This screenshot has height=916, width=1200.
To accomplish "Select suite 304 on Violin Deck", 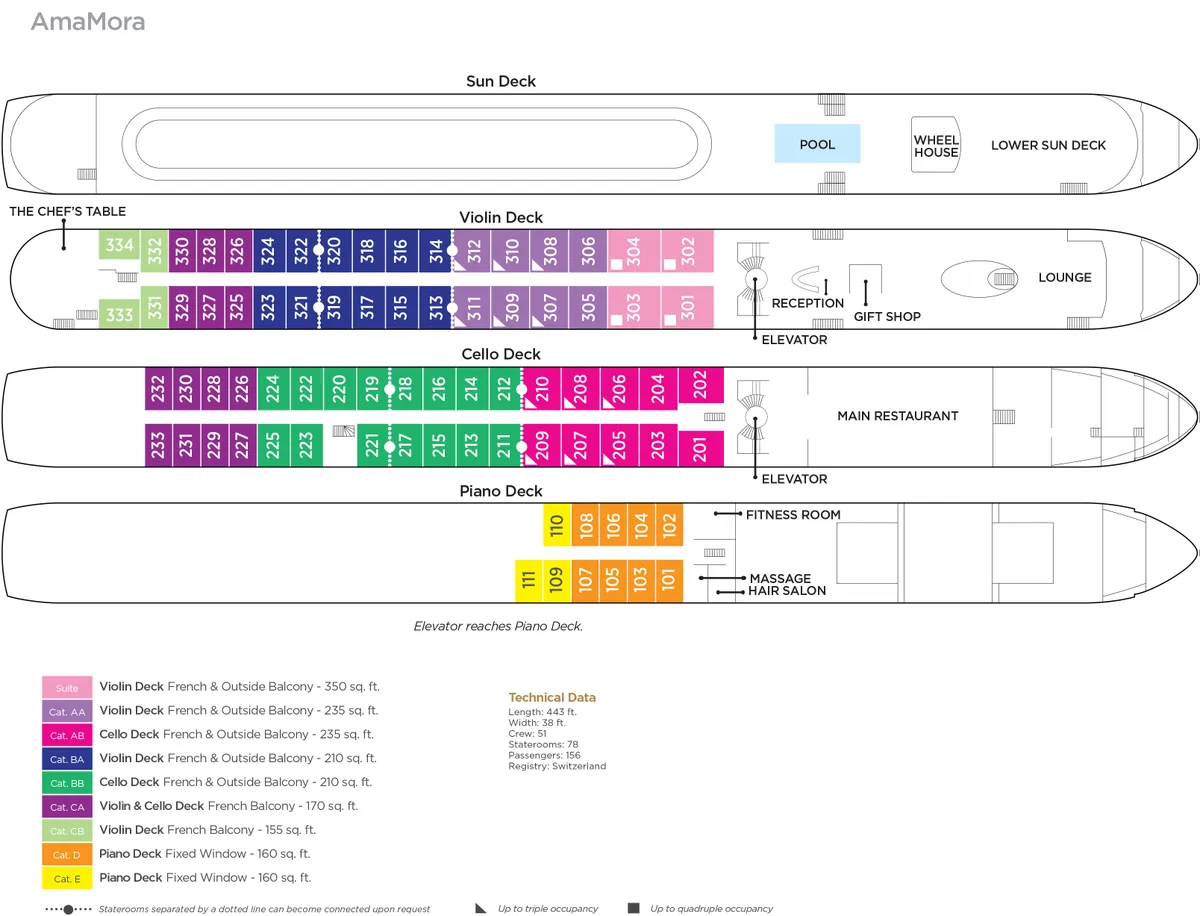I will point(634,249).
